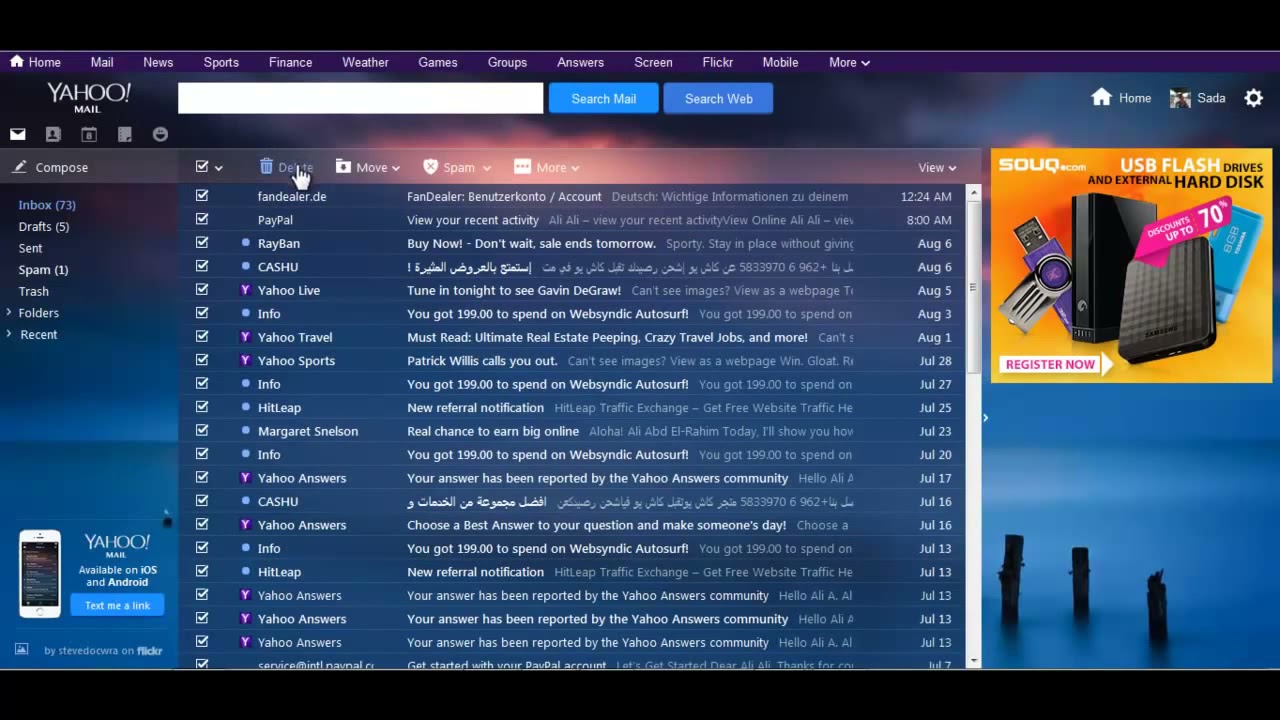This screenshot has height=720, width=1280.
Task: Open the Mail envelope icon
Action: point(18,134)
